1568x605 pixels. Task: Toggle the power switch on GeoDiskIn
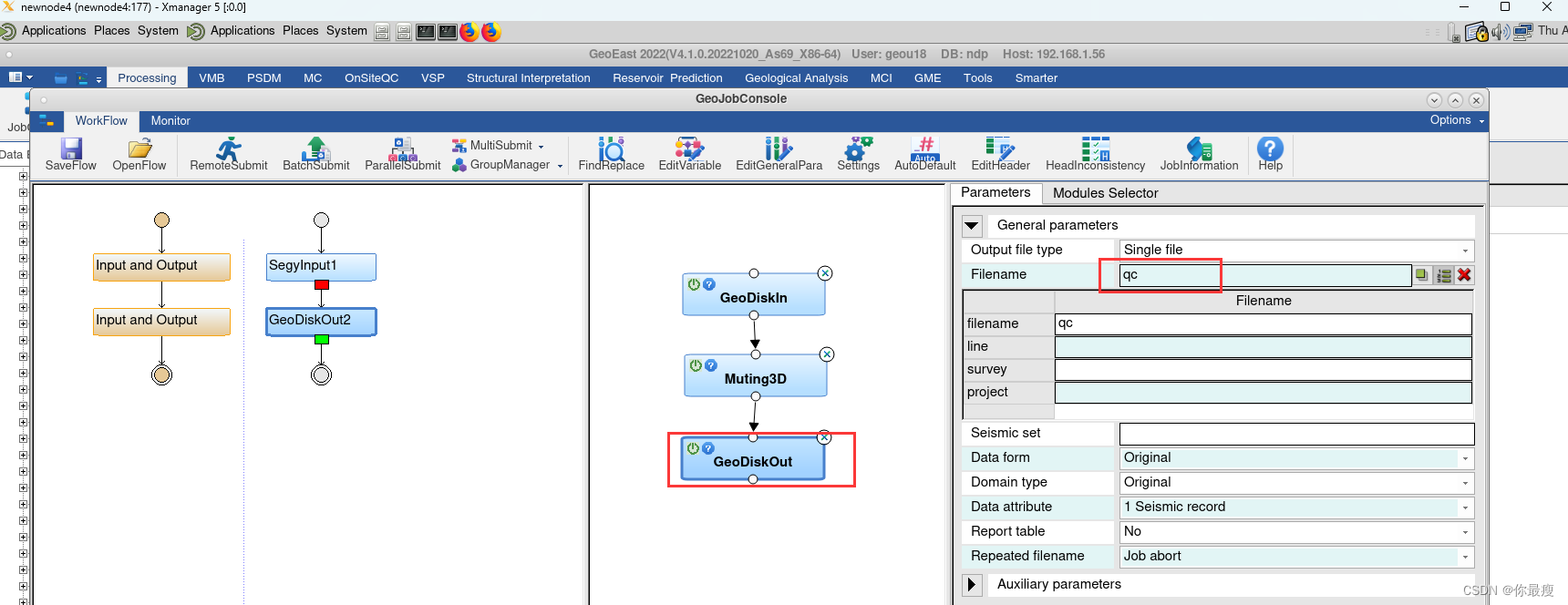[x=694, y=284]
